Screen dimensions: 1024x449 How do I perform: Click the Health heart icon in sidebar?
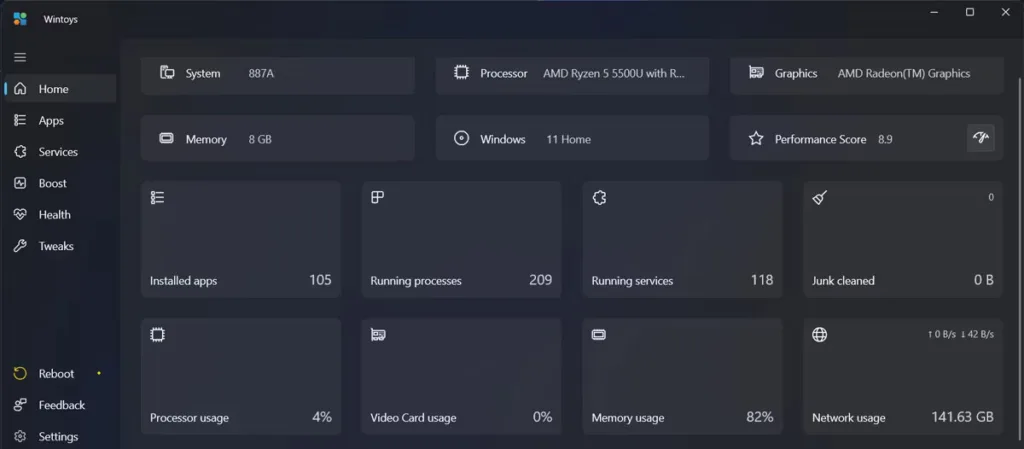pos(20,214)
